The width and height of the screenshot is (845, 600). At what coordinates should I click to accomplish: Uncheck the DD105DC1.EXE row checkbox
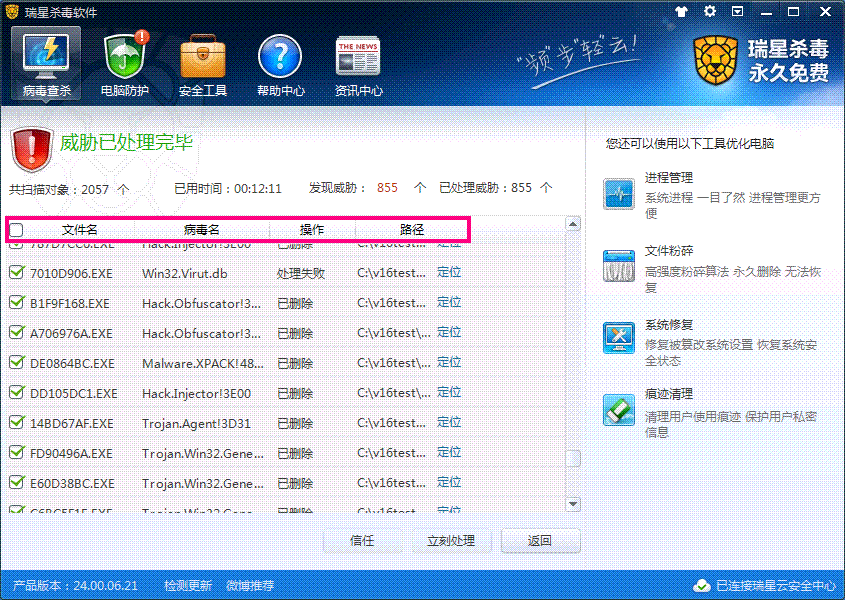pyautogui.click(x=17, y=392)
